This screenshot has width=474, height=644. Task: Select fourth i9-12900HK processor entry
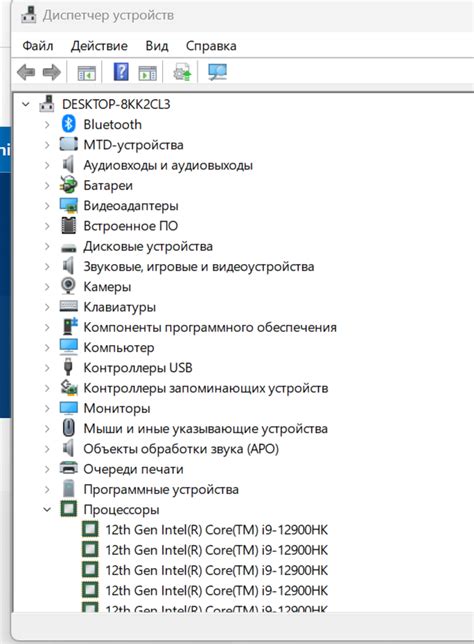[x=216, y=591]
